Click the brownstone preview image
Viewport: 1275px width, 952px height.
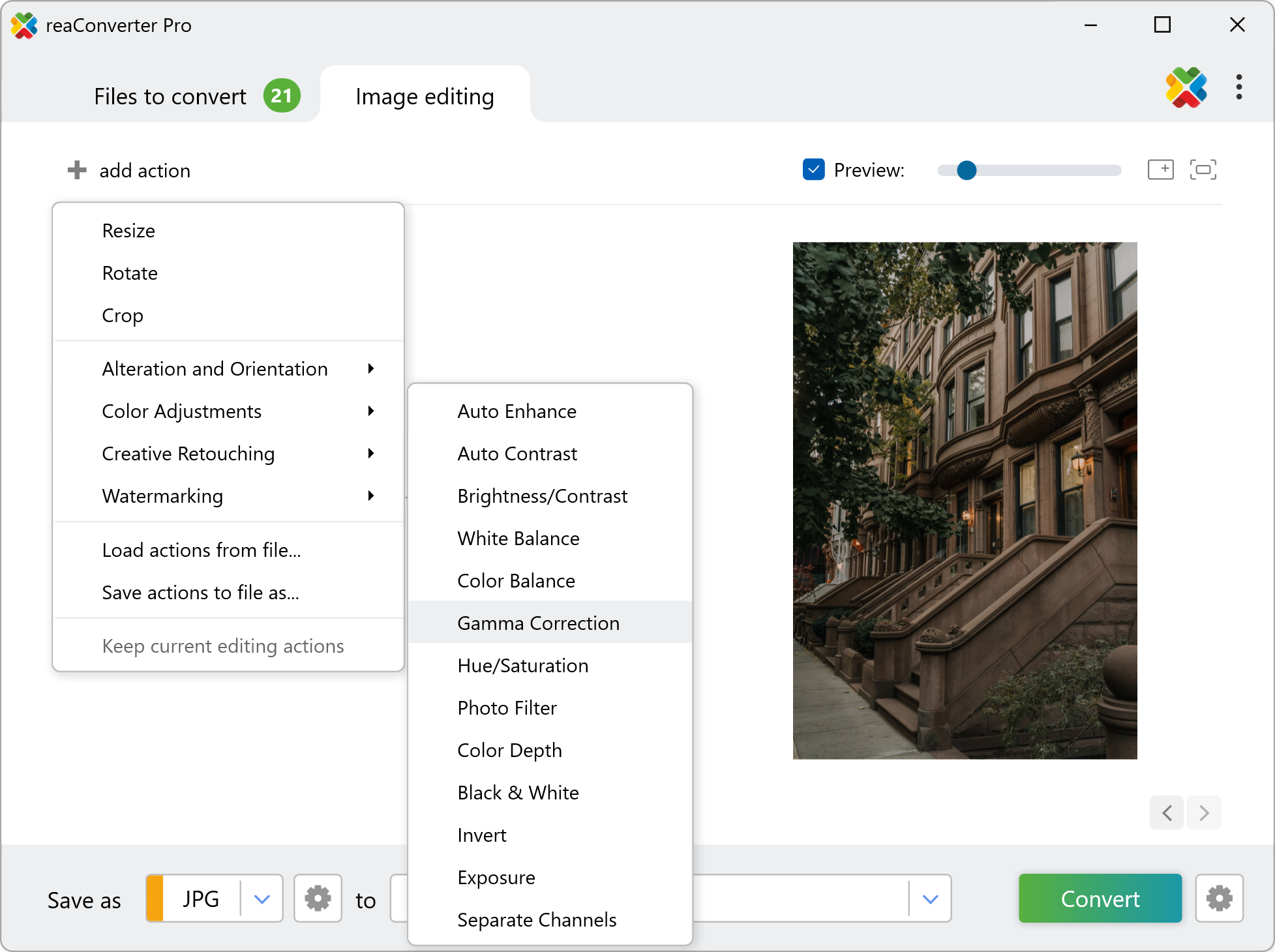coord(965,500)
